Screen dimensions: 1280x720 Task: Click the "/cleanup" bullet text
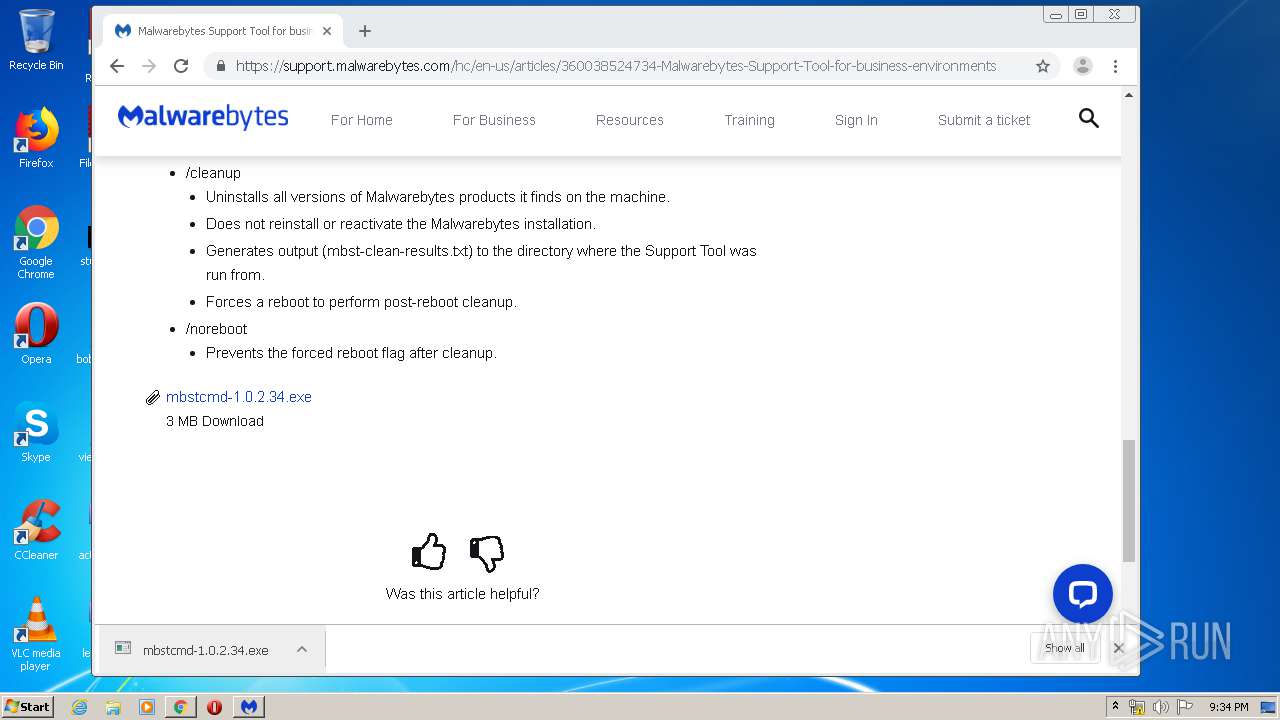pyautogui.click(x=213, y=173)
